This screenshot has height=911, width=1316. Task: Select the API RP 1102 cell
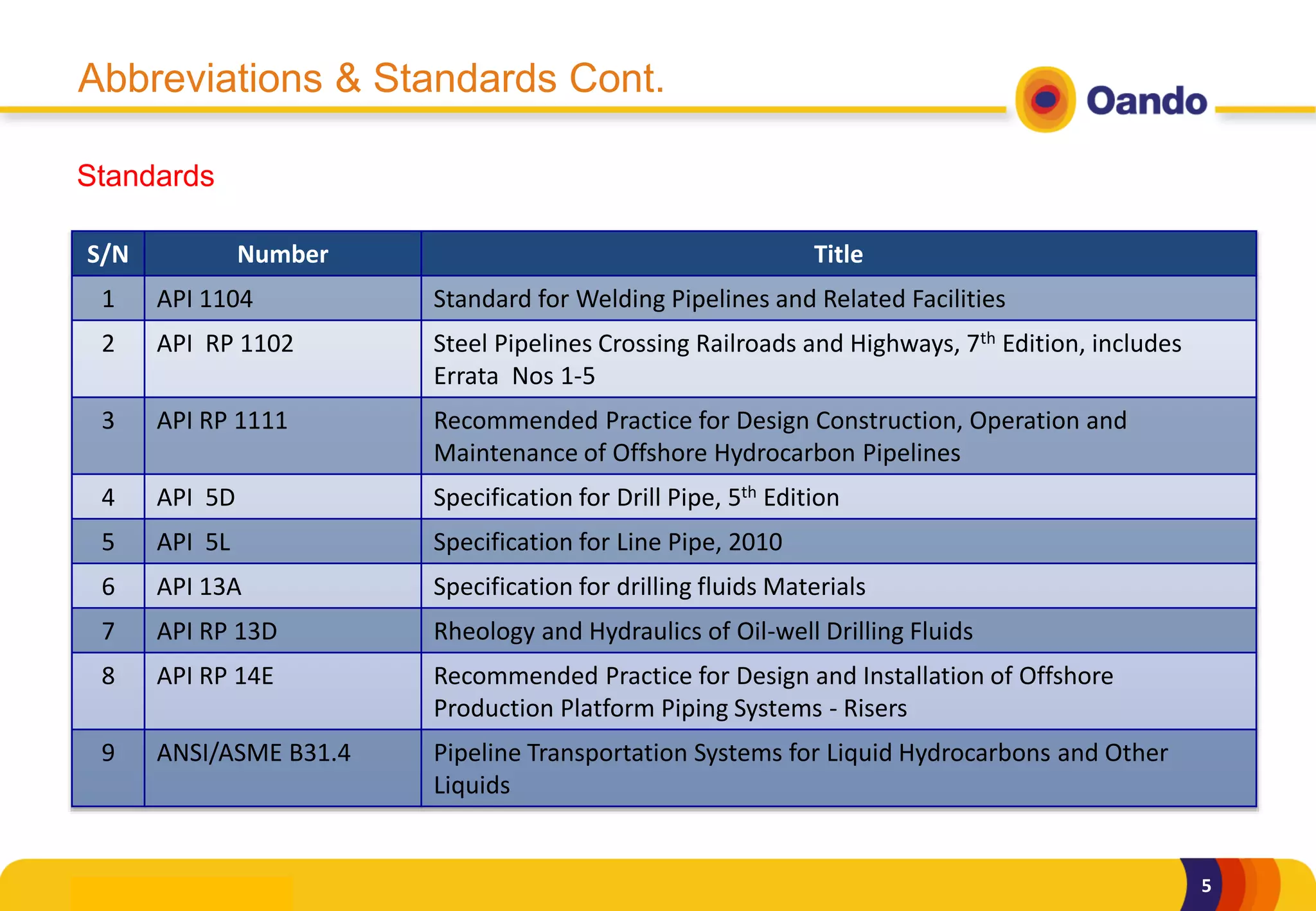(225, 344)
